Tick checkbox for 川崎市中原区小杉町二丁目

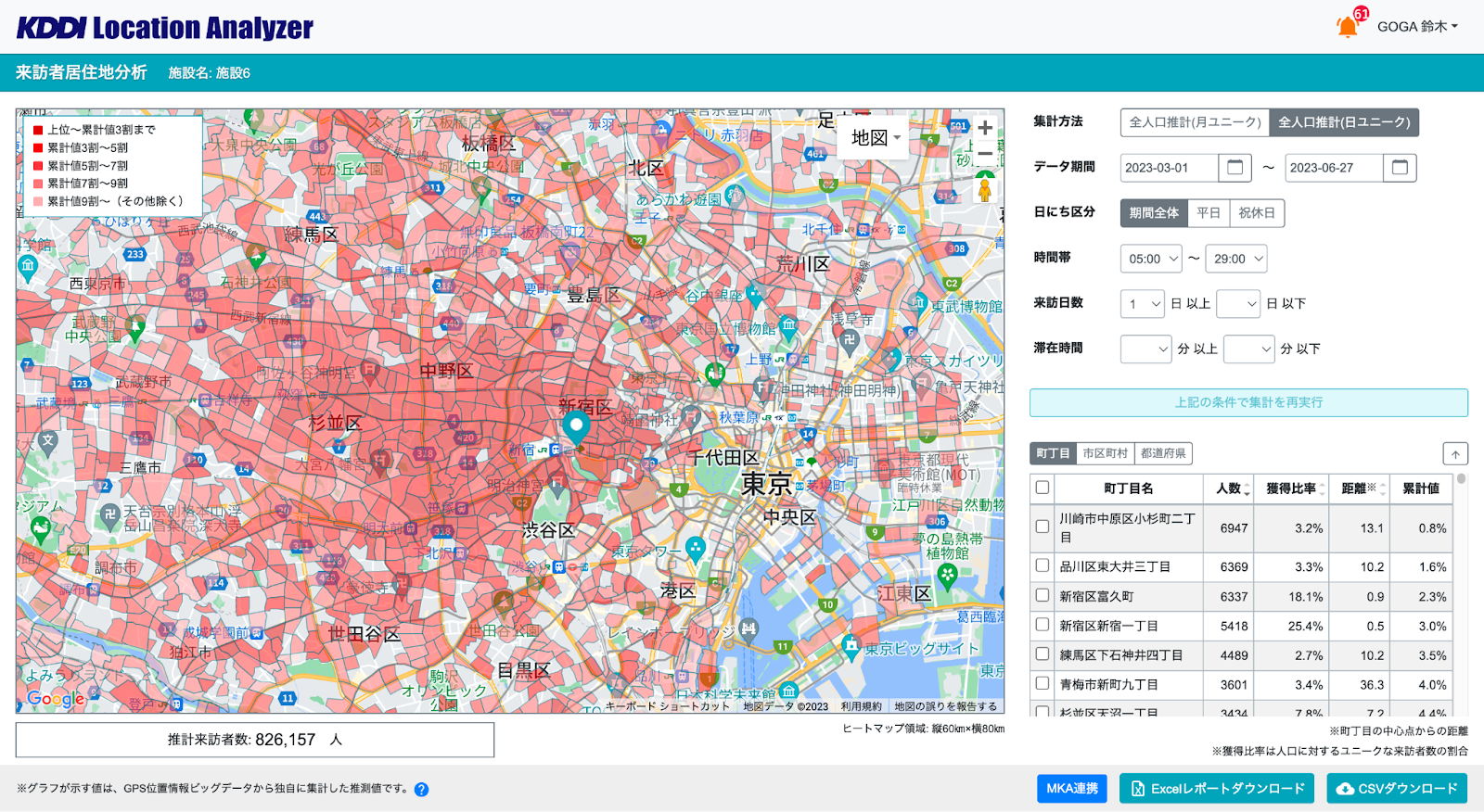click(x=1043, y=527)
